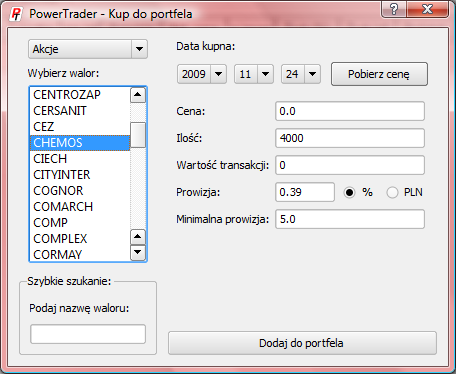Viewport: 456px width, 374px height.
Task: Select COGNOR in the stock list
Action: point(80,191)
